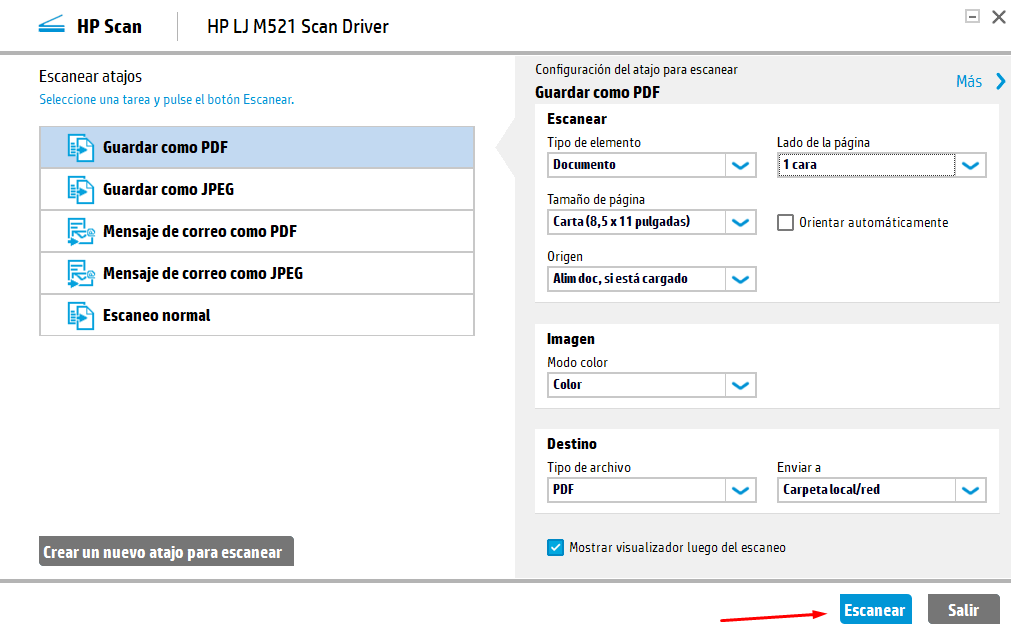Choose Mensaje de correo como PDF
The image size is (1011, 631).
(x=257, y=231)
